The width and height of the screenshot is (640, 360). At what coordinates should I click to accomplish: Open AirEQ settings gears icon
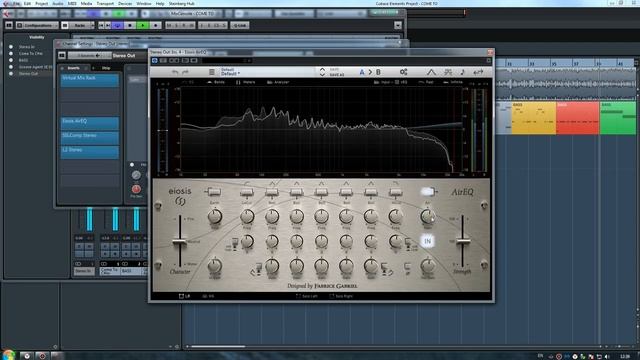[403, 72]
